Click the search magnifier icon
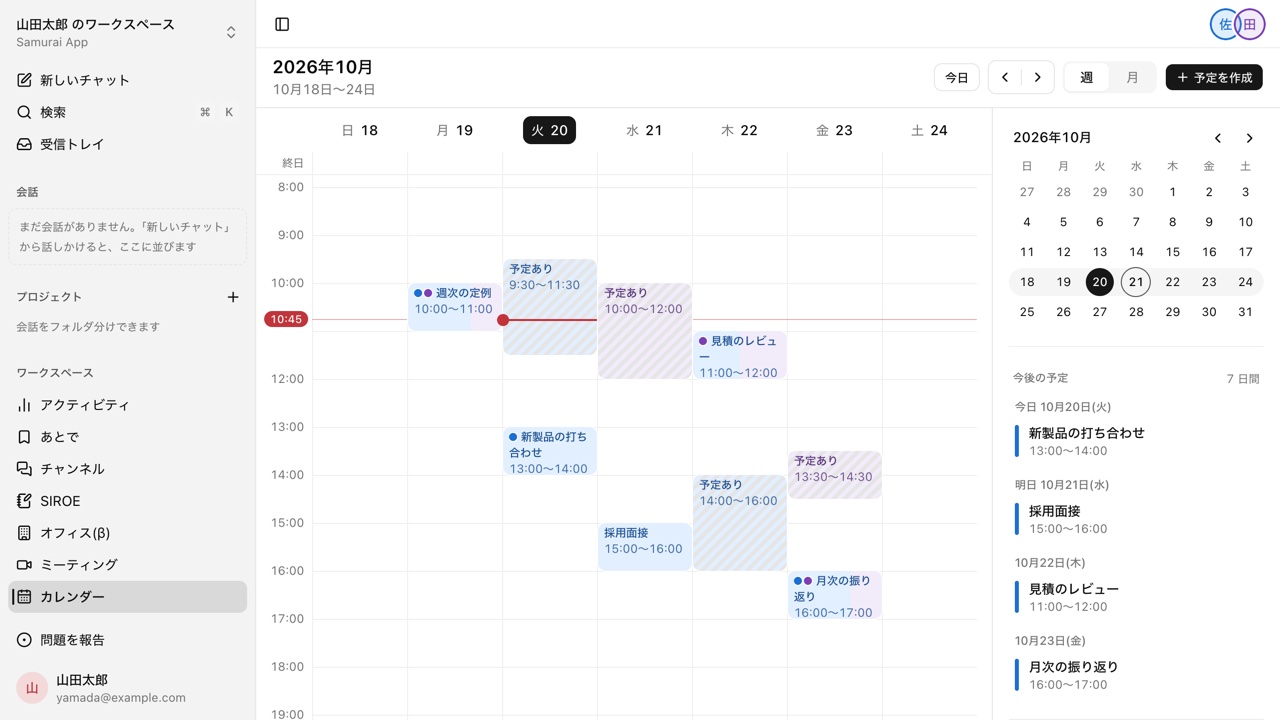 pos(25,112)
